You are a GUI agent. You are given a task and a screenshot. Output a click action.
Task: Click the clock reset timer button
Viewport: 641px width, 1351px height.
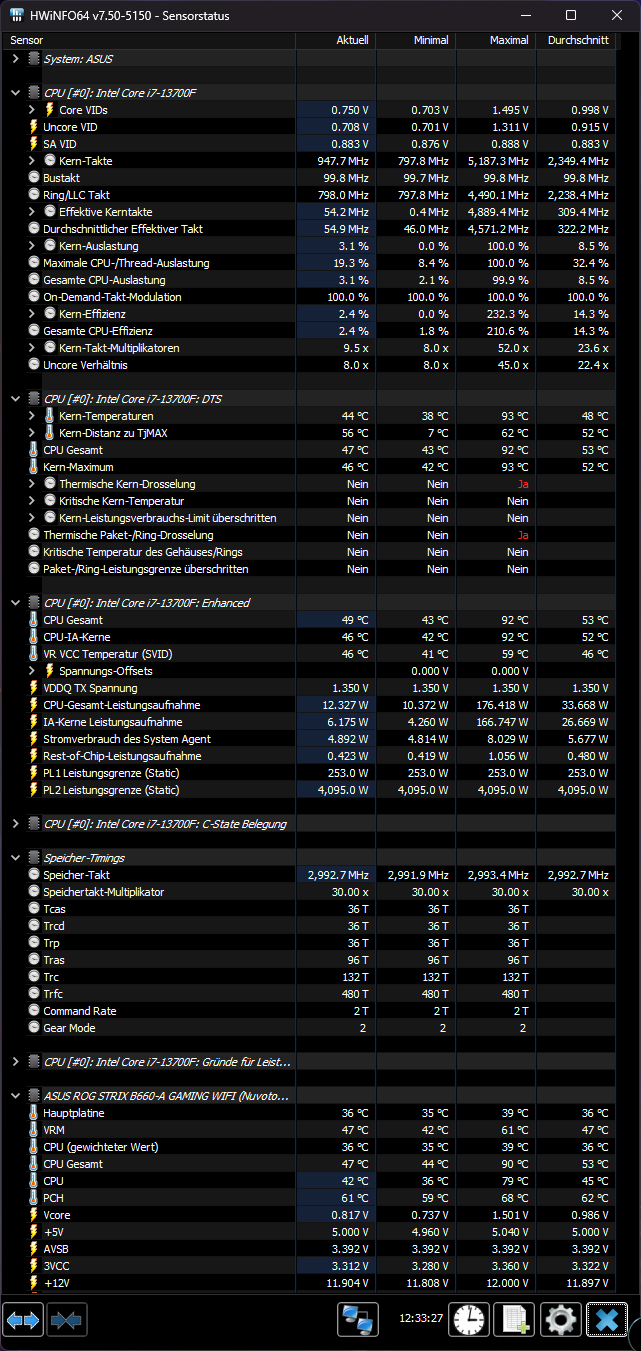tap(468, 1321)
